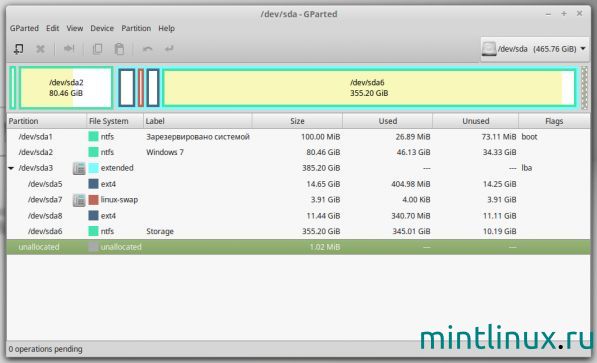Open the Help menu
This screenshot has width=597, height=363.
coord(166,28)
